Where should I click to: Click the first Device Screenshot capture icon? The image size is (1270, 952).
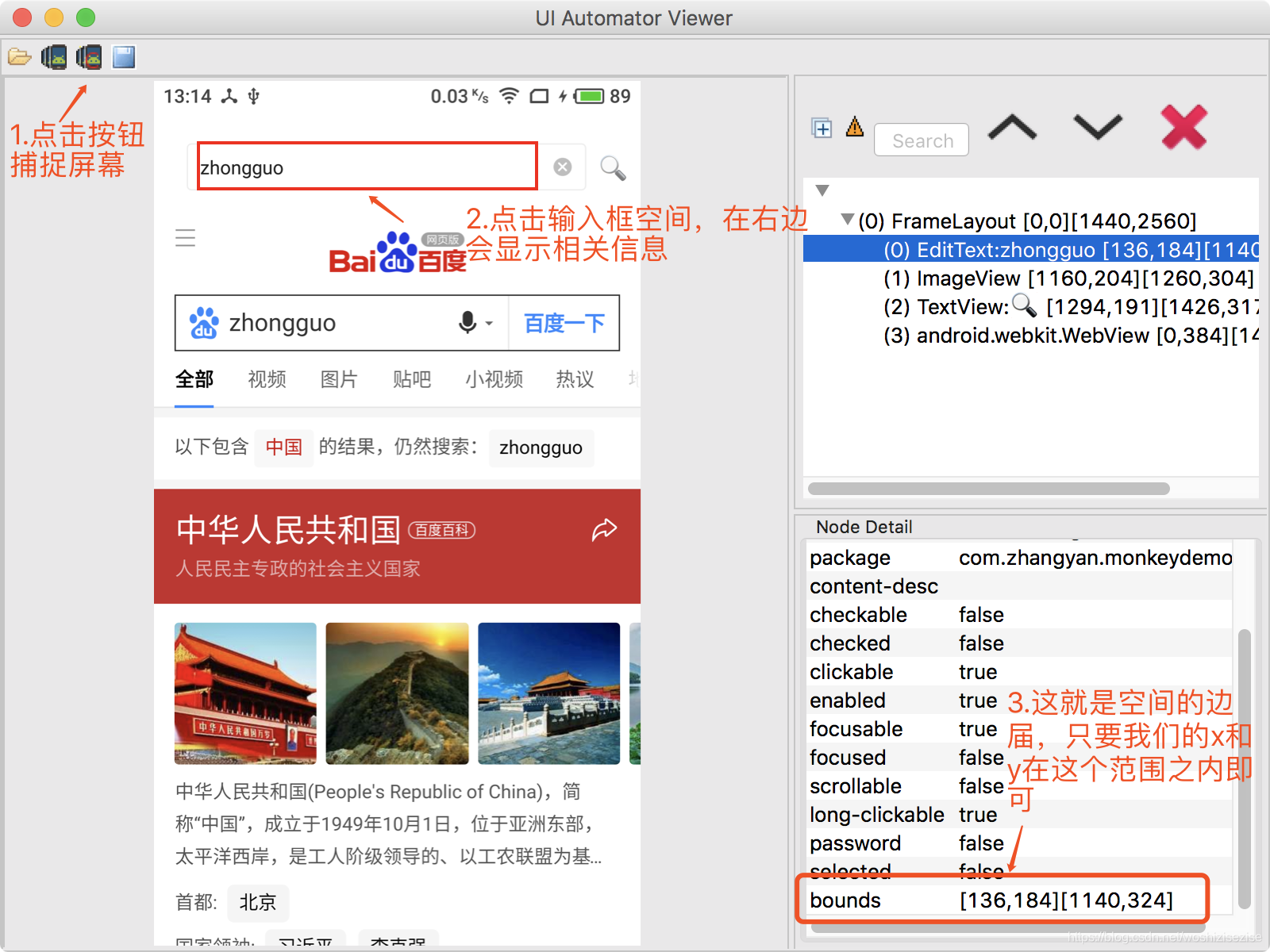(x=54, y=57)
